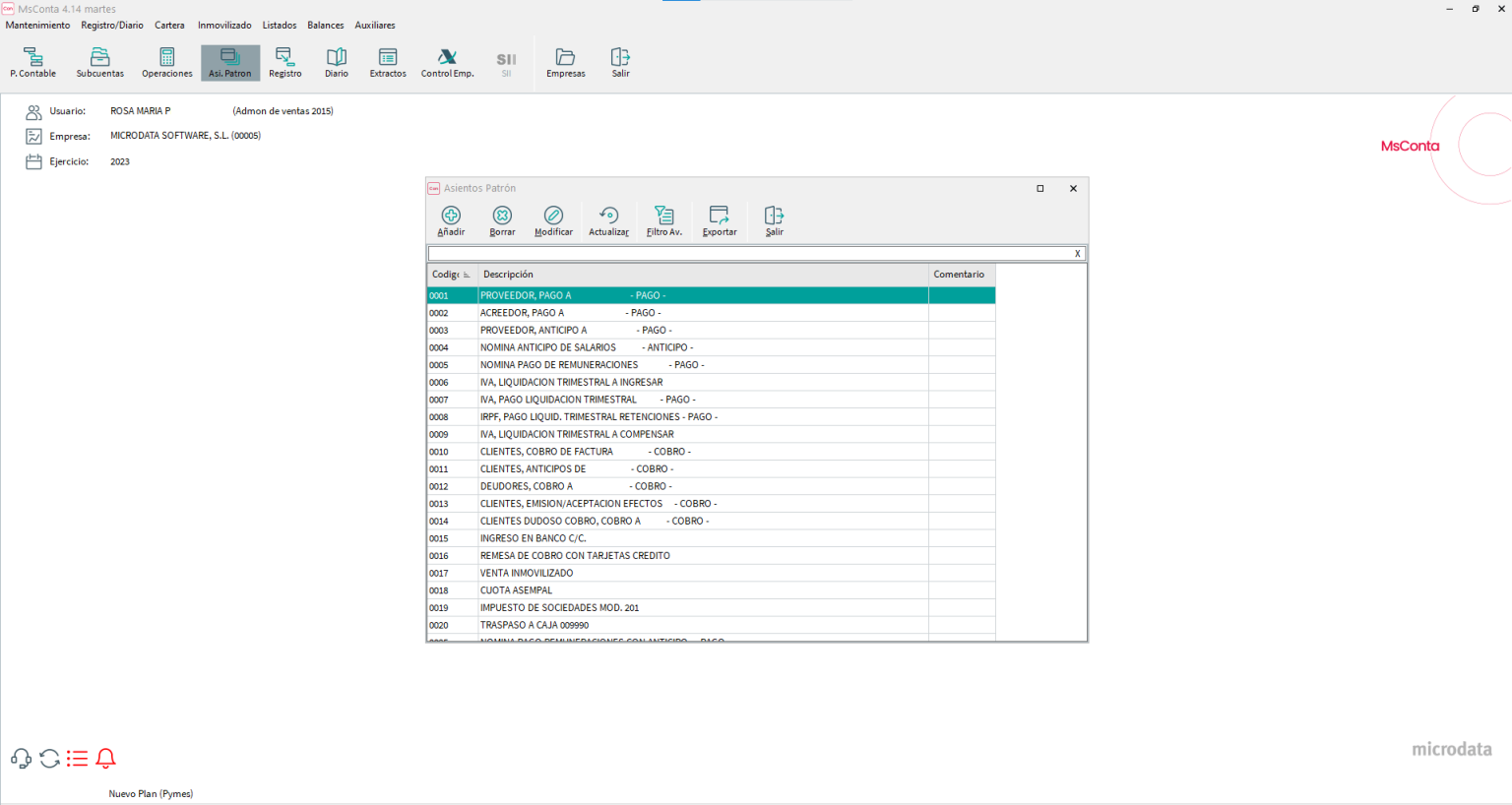Click Exportar in Asientos Patrón toolbar
This screenshot has height=805, width=1512.
[x=720, y=221]
